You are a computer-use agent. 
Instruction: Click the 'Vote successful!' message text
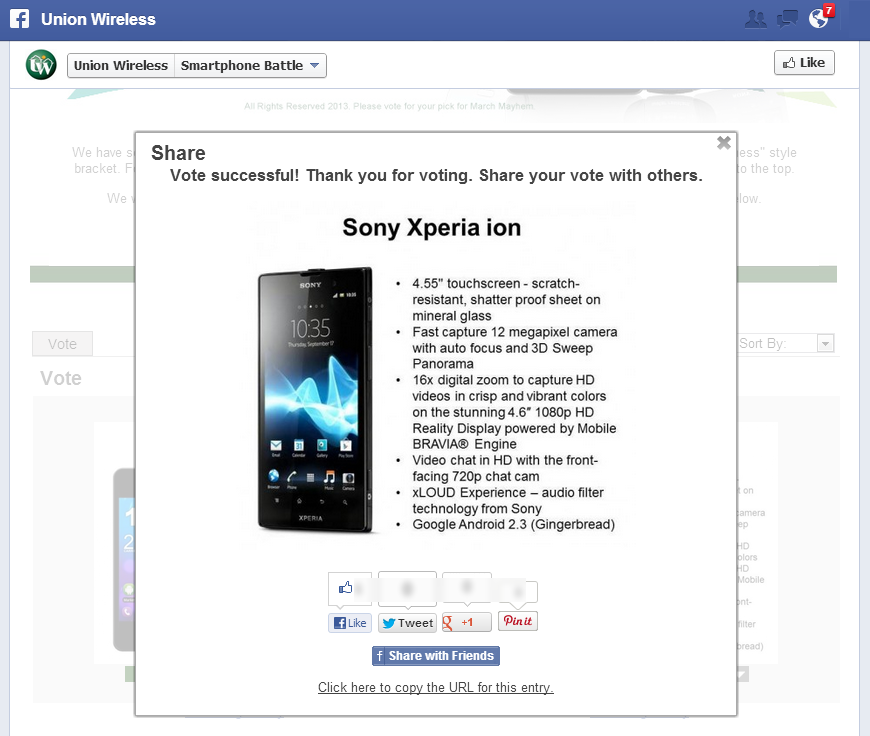click(436, 175)
